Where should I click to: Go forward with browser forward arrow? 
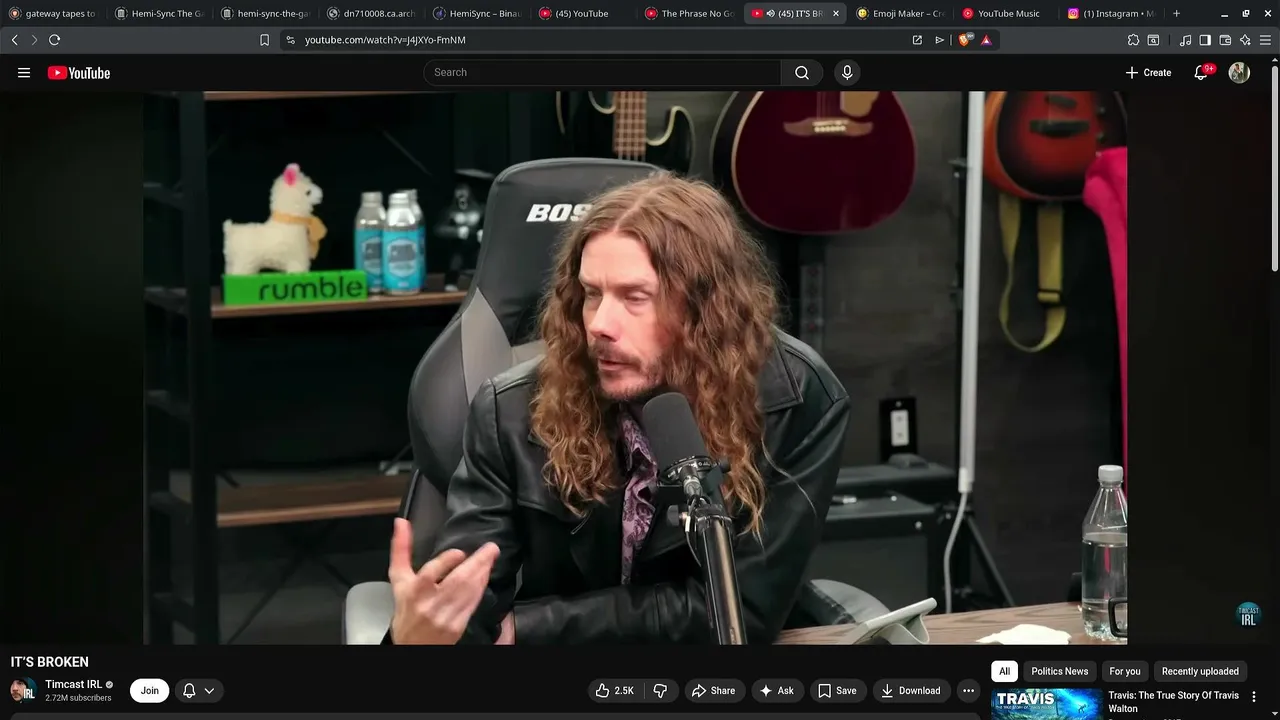[x=34, y=40]
